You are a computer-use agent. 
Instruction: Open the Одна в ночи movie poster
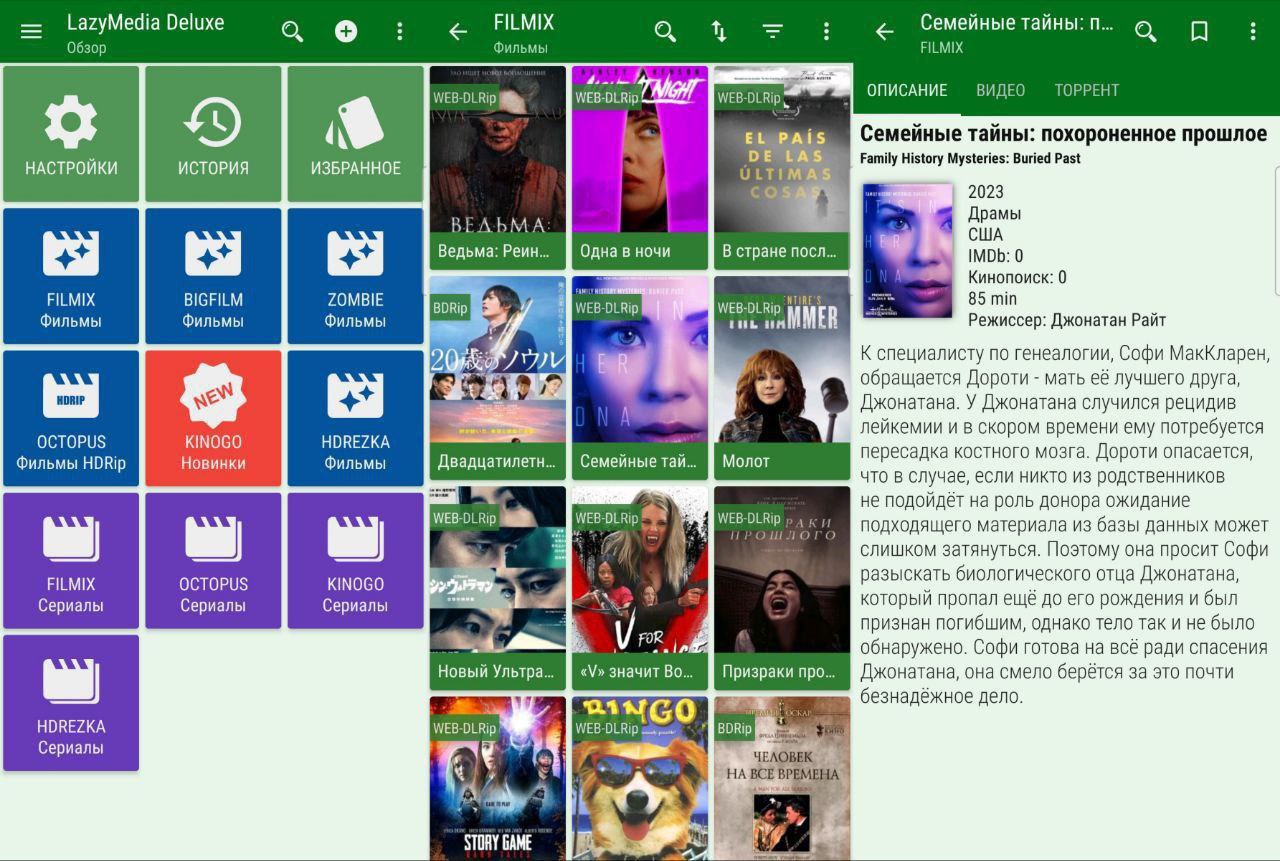pyautogui.click(x=640, y=168)
